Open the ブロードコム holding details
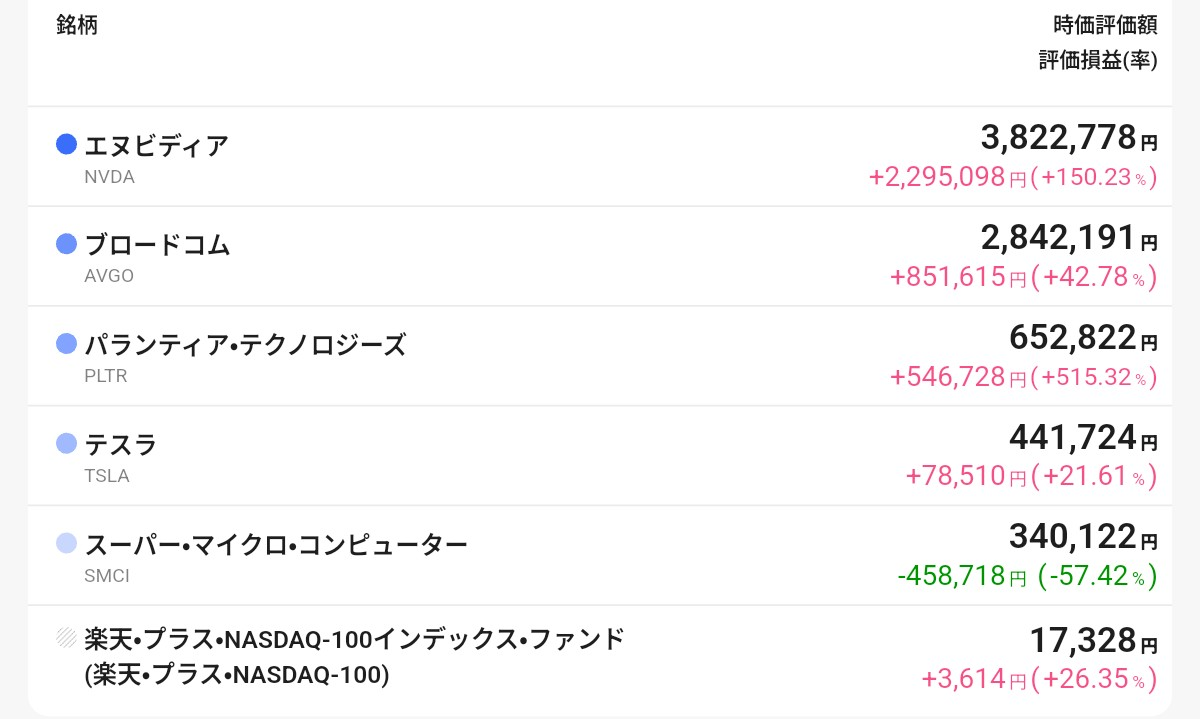Image resolution: width=1200 pixels, height=719 pixels. 158,245
